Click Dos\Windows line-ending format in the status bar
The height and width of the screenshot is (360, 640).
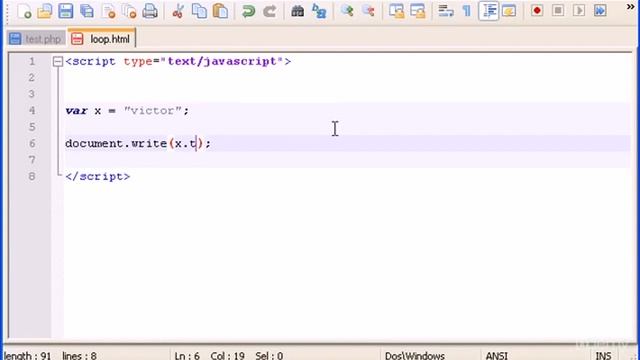click(415, 356)
